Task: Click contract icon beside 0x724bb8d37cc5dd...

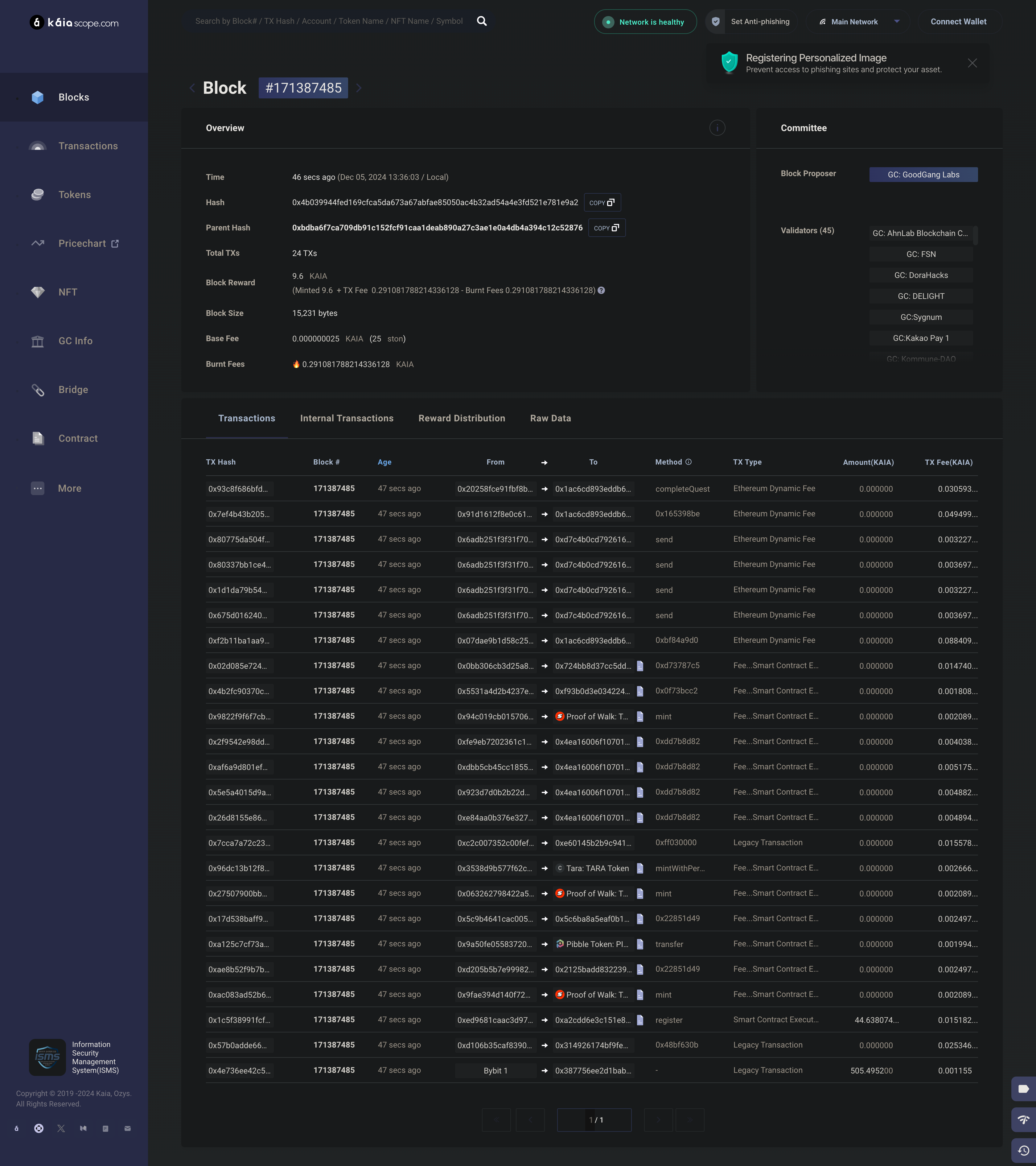Action: point(640,666)
